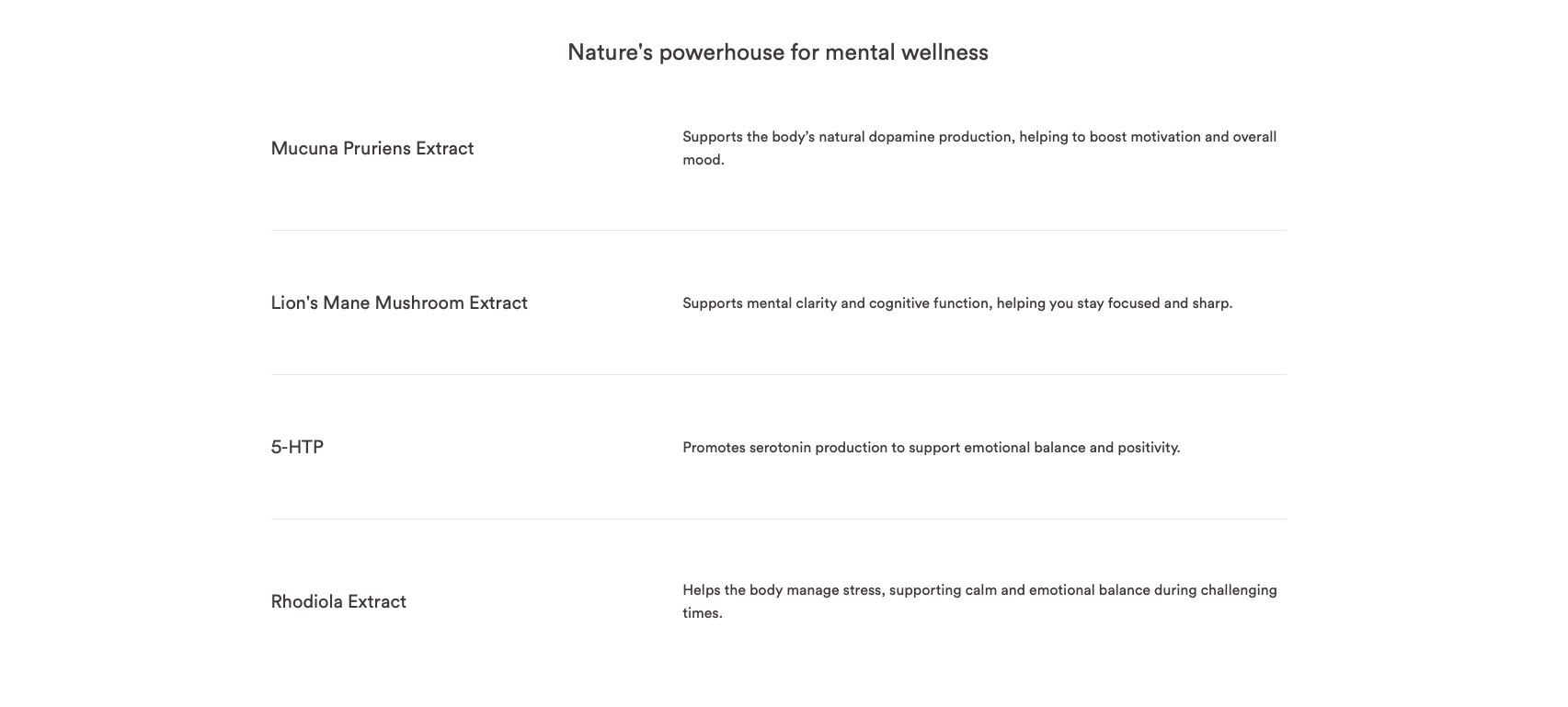Click the Lion's Mane Mushroom Extract title
This screenshot has width=1568, height=707.
tap(398, 302)
